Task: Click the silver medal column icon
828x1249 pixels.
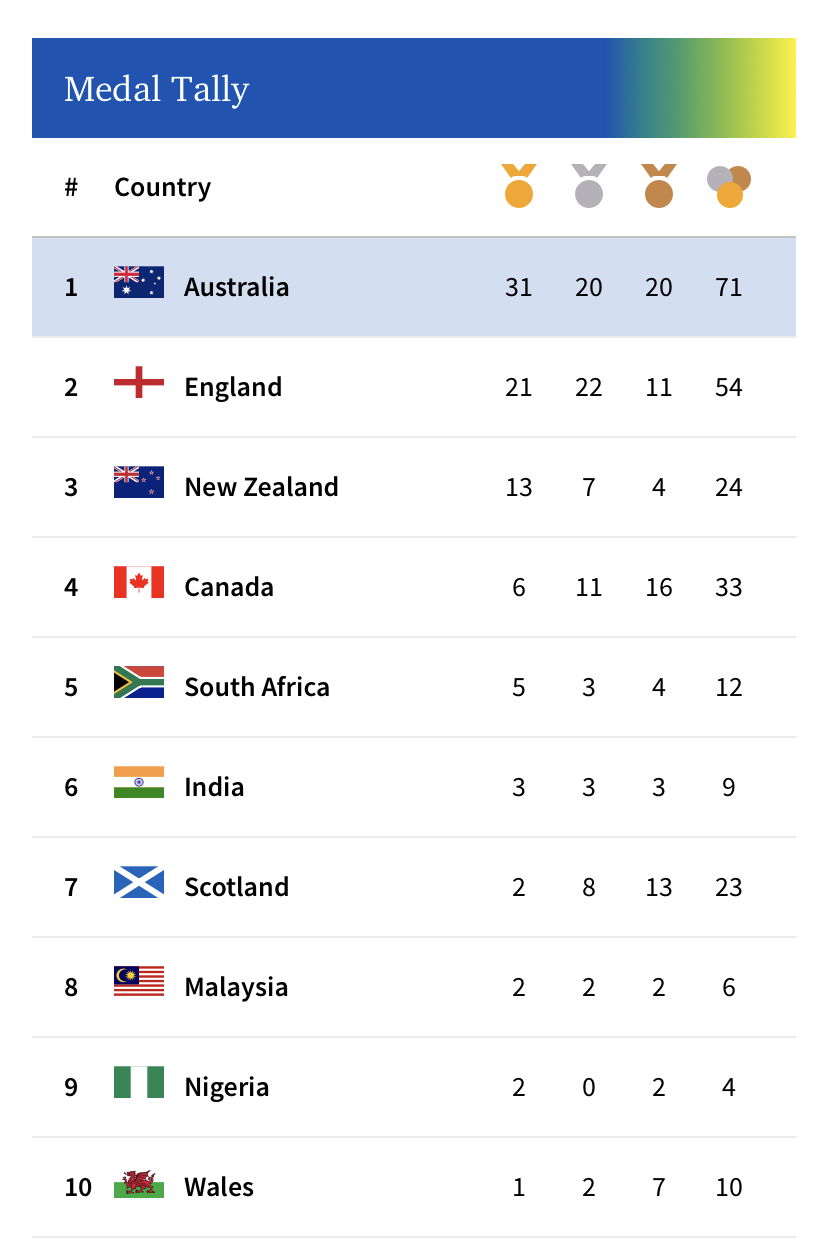Action: [589, 186]
